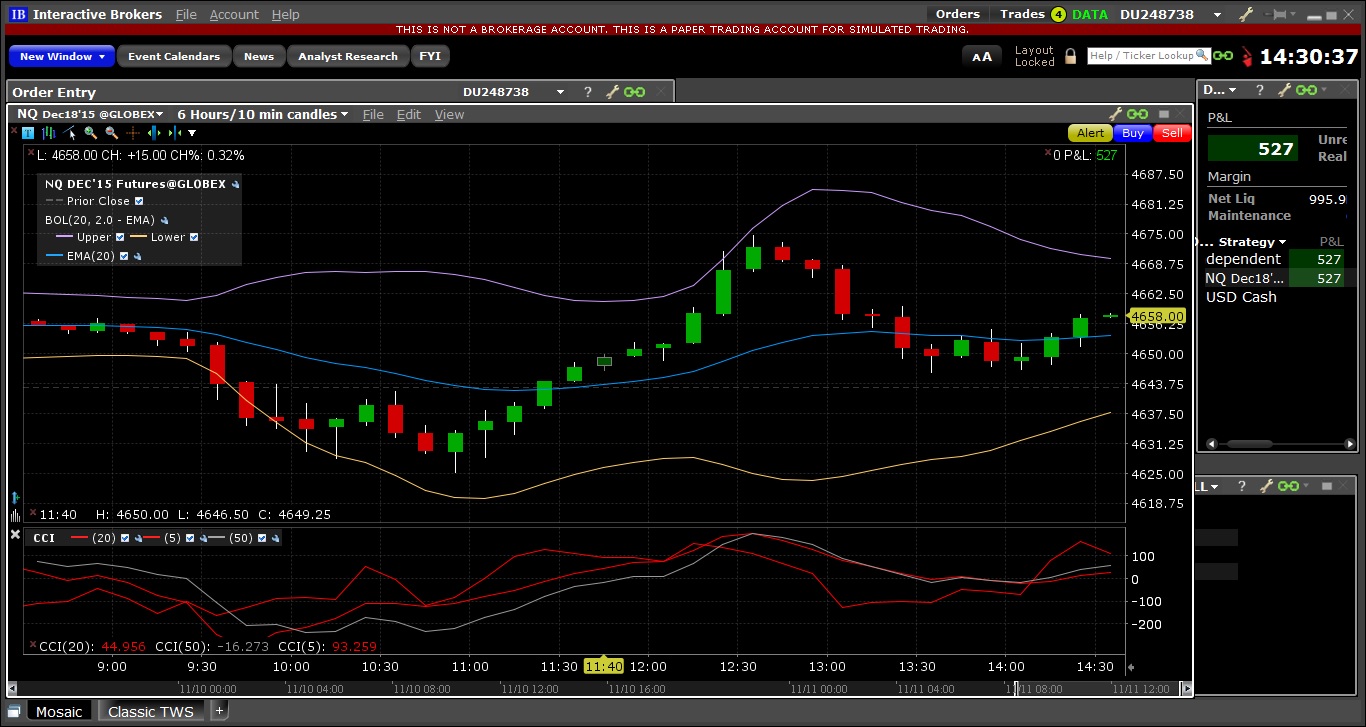
Task: Open the chart window's wrench settings
Action: tap(1117, 114)
